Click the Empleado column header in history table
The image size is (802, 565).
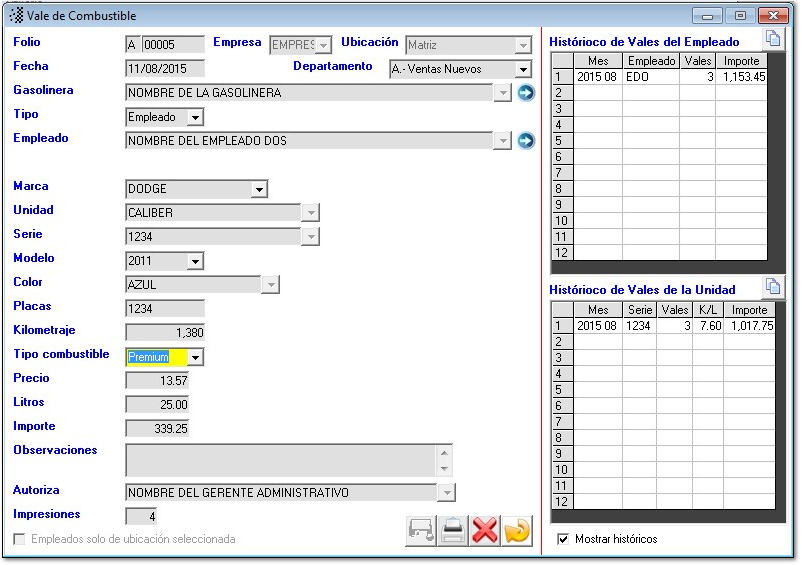[651, 61]
